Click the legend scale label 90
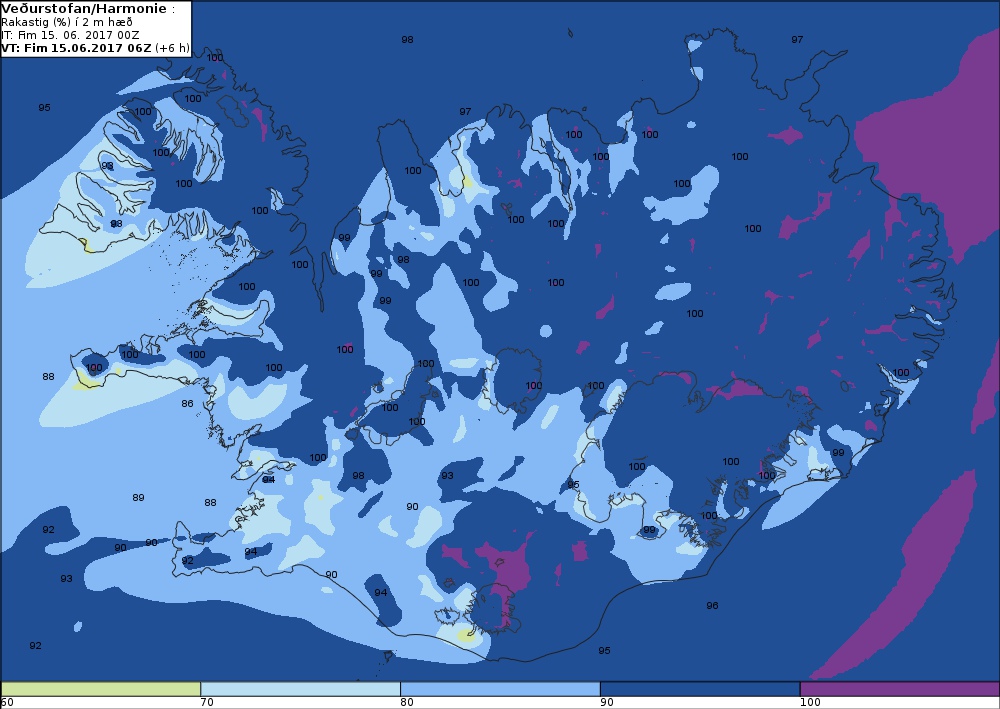This screenshot has height=709, width=1000. [607, 702]
